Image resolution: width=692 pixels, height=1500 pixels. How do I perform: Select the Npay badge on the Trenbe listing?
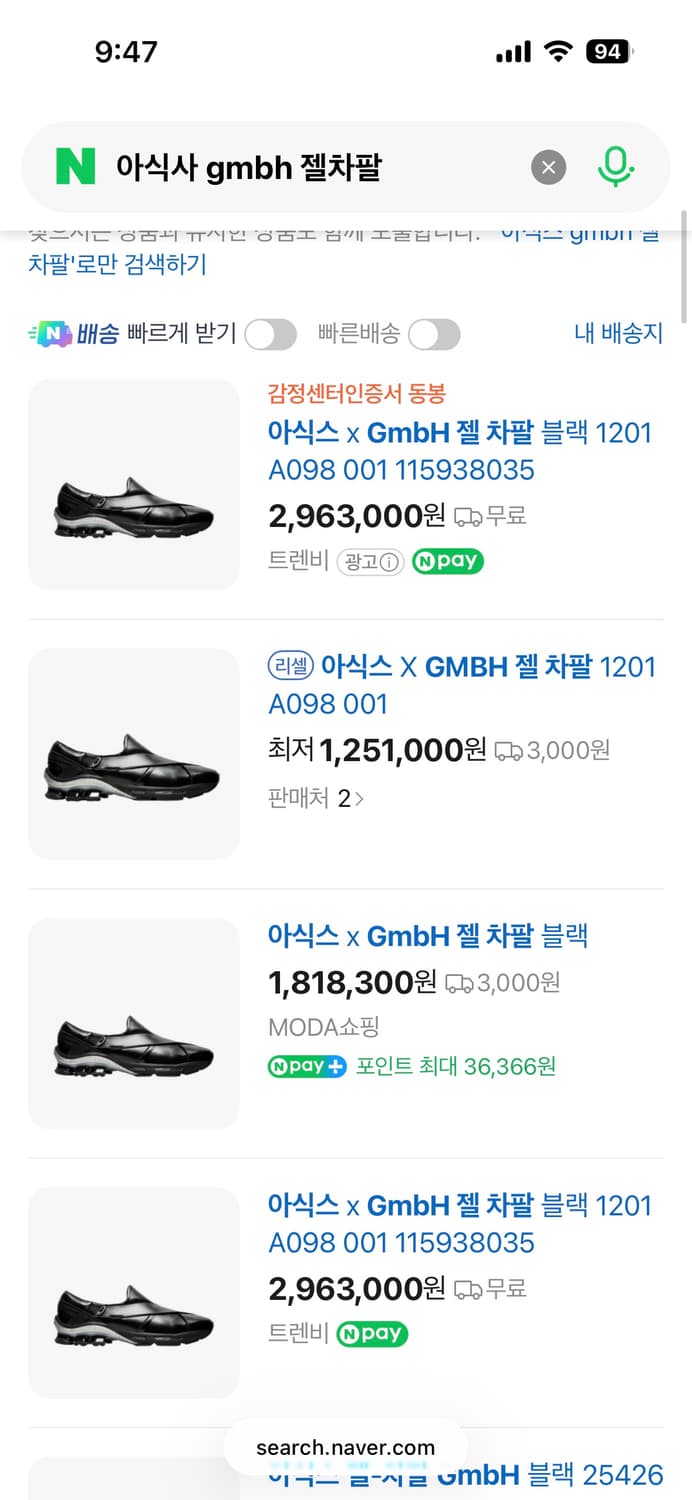pos(447,561)
